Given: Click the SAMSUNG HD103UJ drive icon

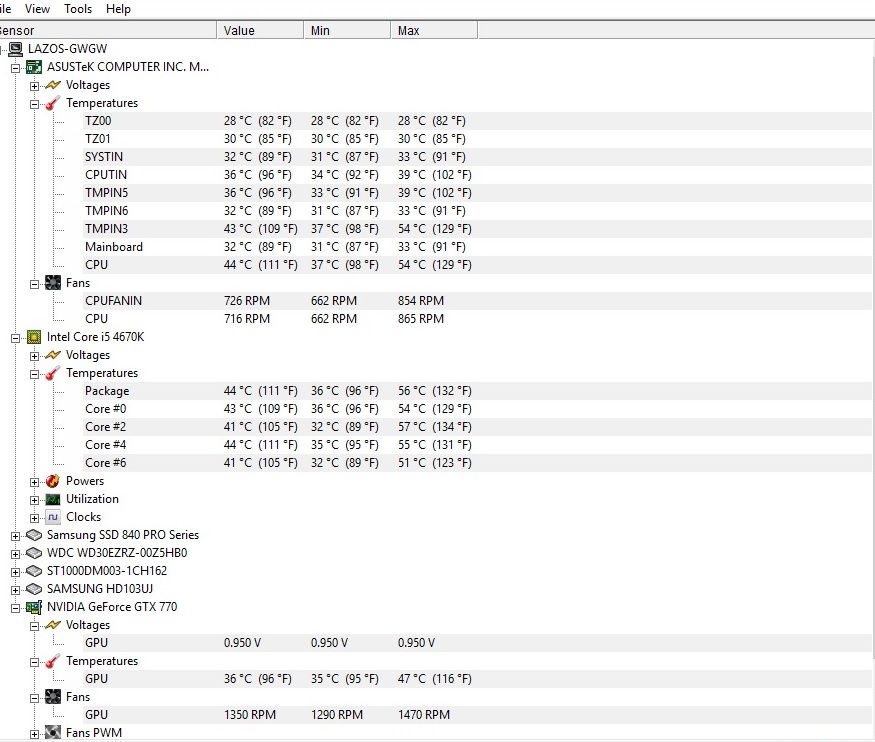Looking at the screenshot, I should coord(34,589).
